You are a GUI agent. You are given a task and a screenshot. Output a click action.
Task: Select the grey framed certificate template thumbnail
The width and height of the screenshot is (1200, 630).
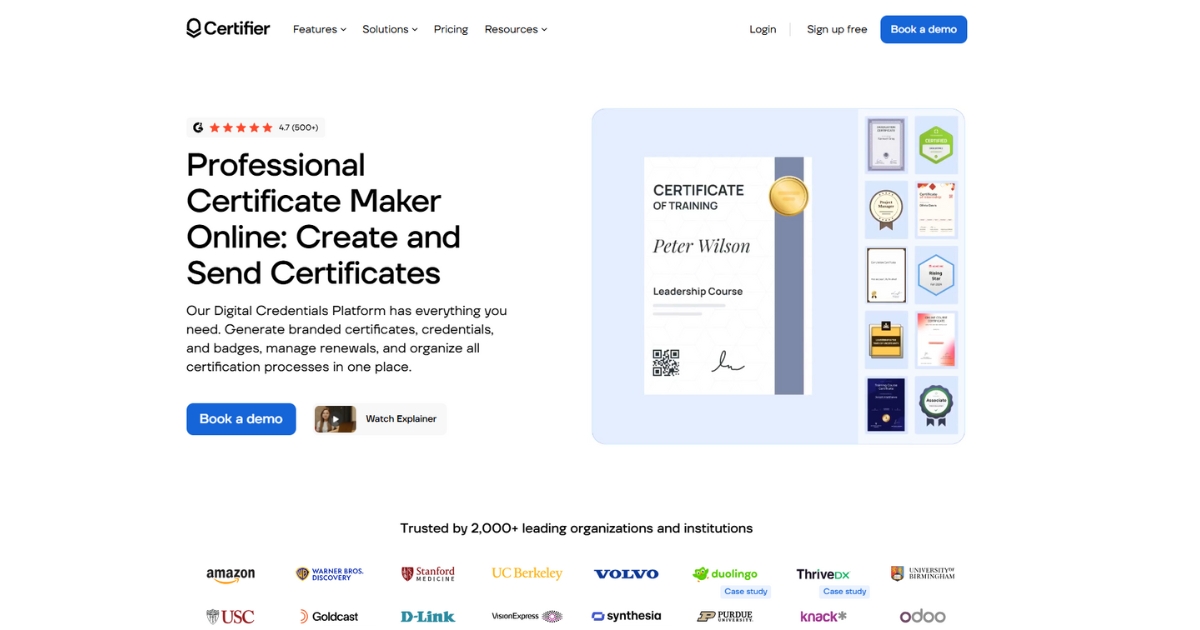point(886,144)
